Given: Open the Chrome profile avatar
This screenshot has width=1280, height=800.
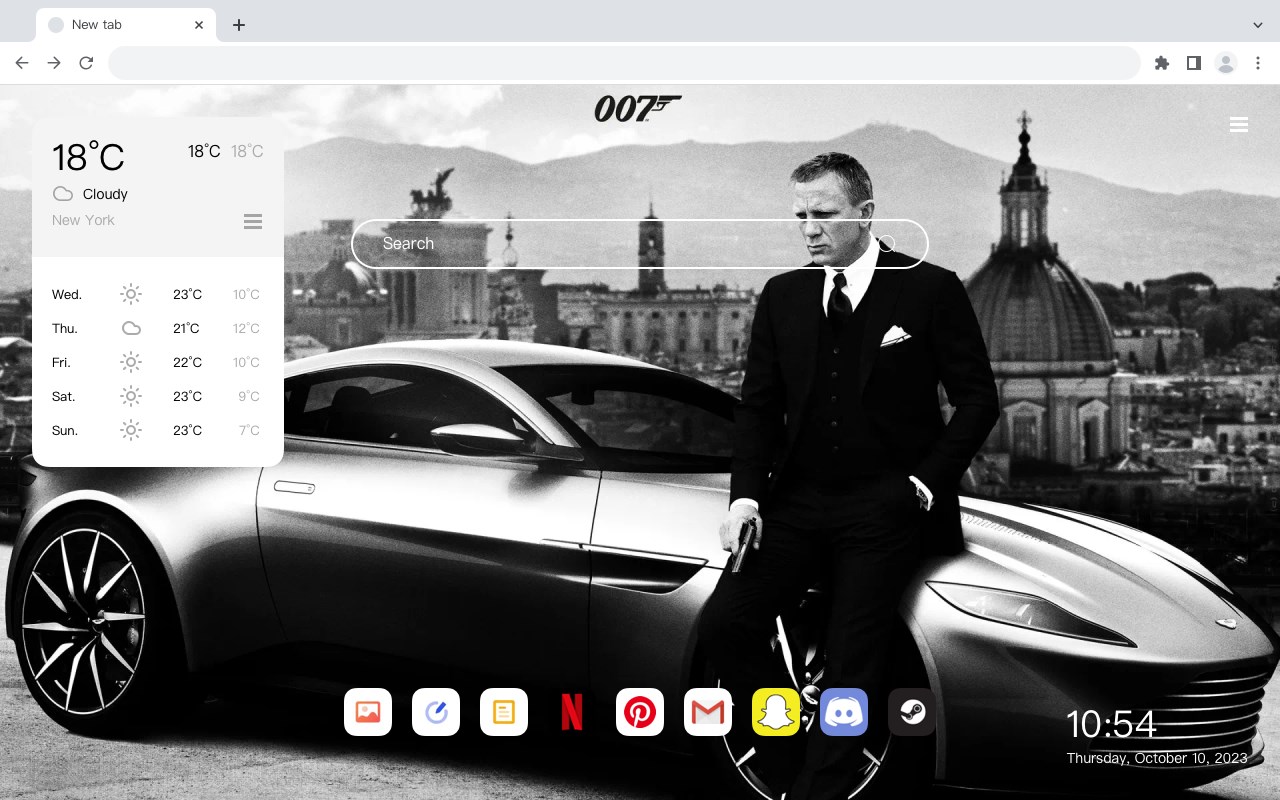Looking at the screenshot, I should tap(1226, 63).
